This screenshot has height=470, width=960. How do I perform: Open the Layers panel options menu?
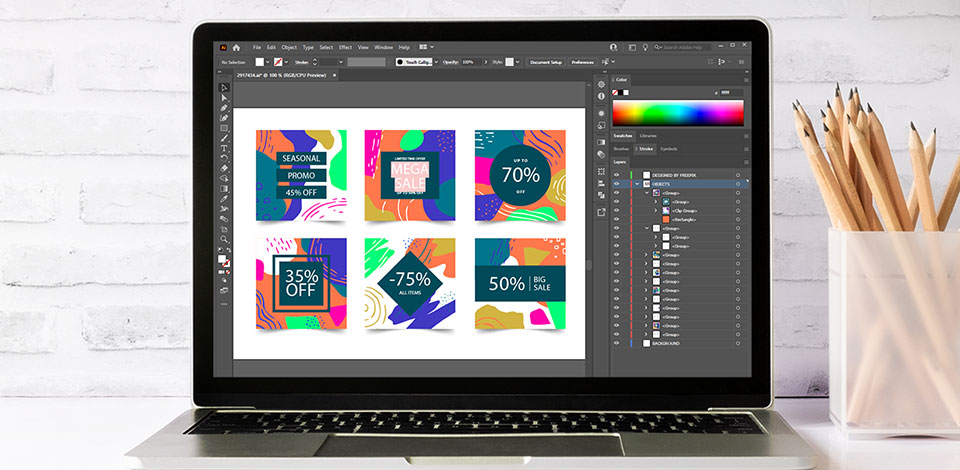746,162
